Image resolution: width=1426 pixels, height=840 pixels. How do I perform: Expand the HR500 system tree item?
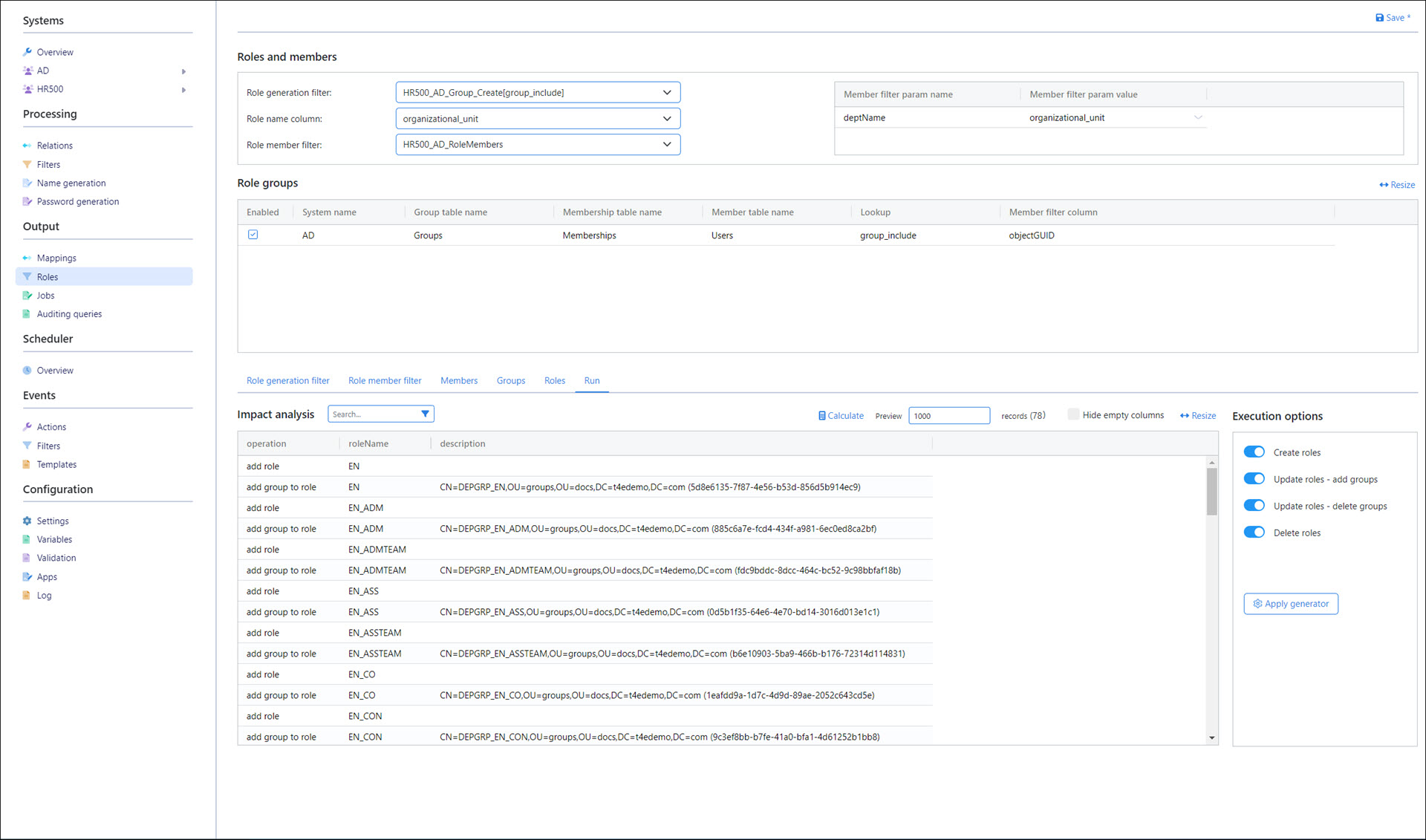[x=183, y=90]
